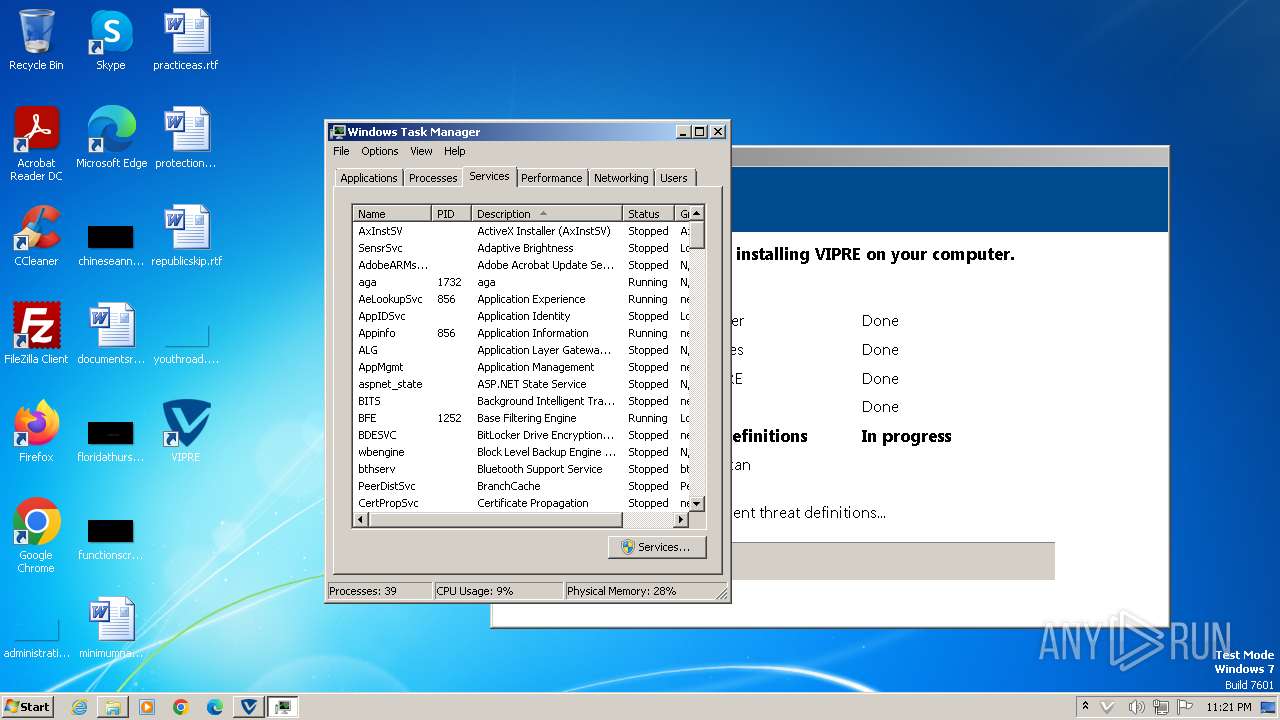Viewport: 1280px width, 720px height.
Task: Select the BFE service row
Action: click(x=521, y=418)
